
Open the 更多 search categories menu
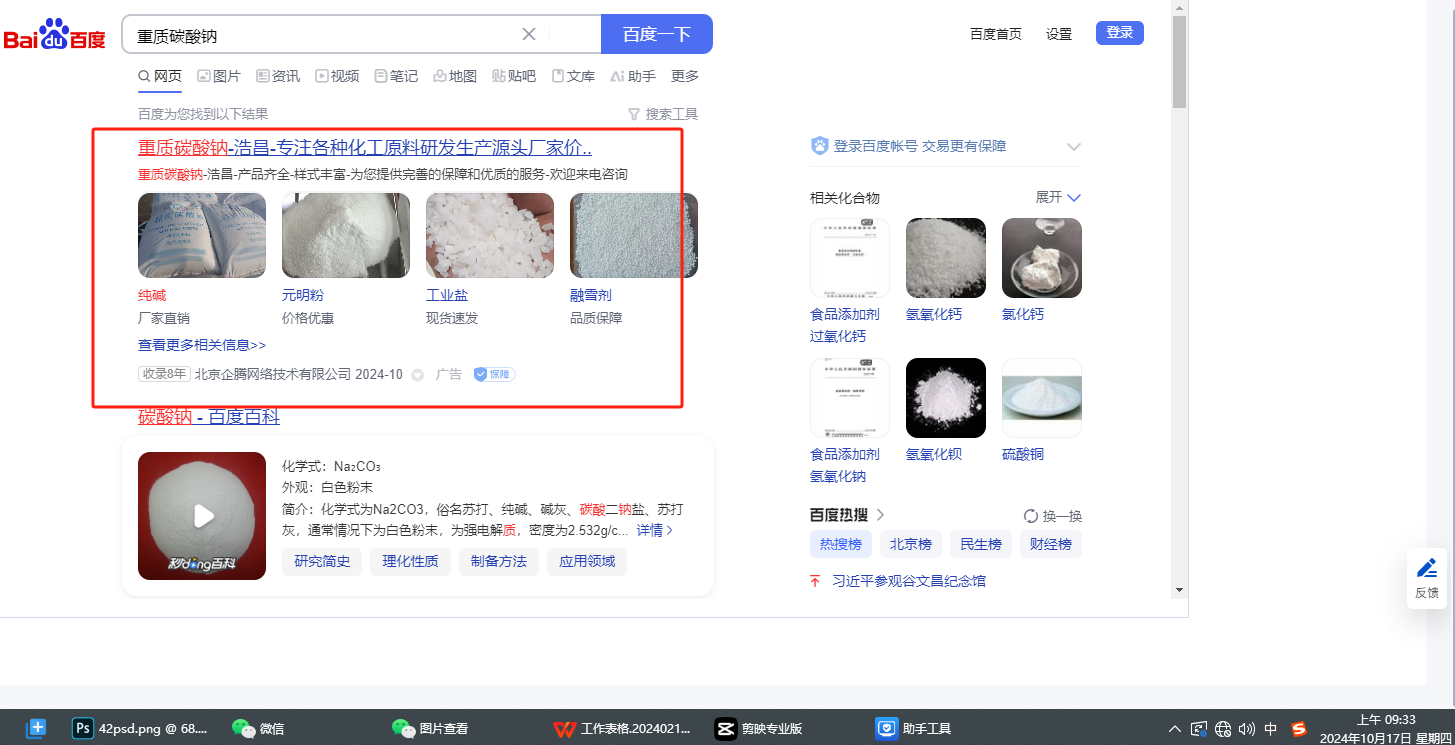tap(685, 76)
